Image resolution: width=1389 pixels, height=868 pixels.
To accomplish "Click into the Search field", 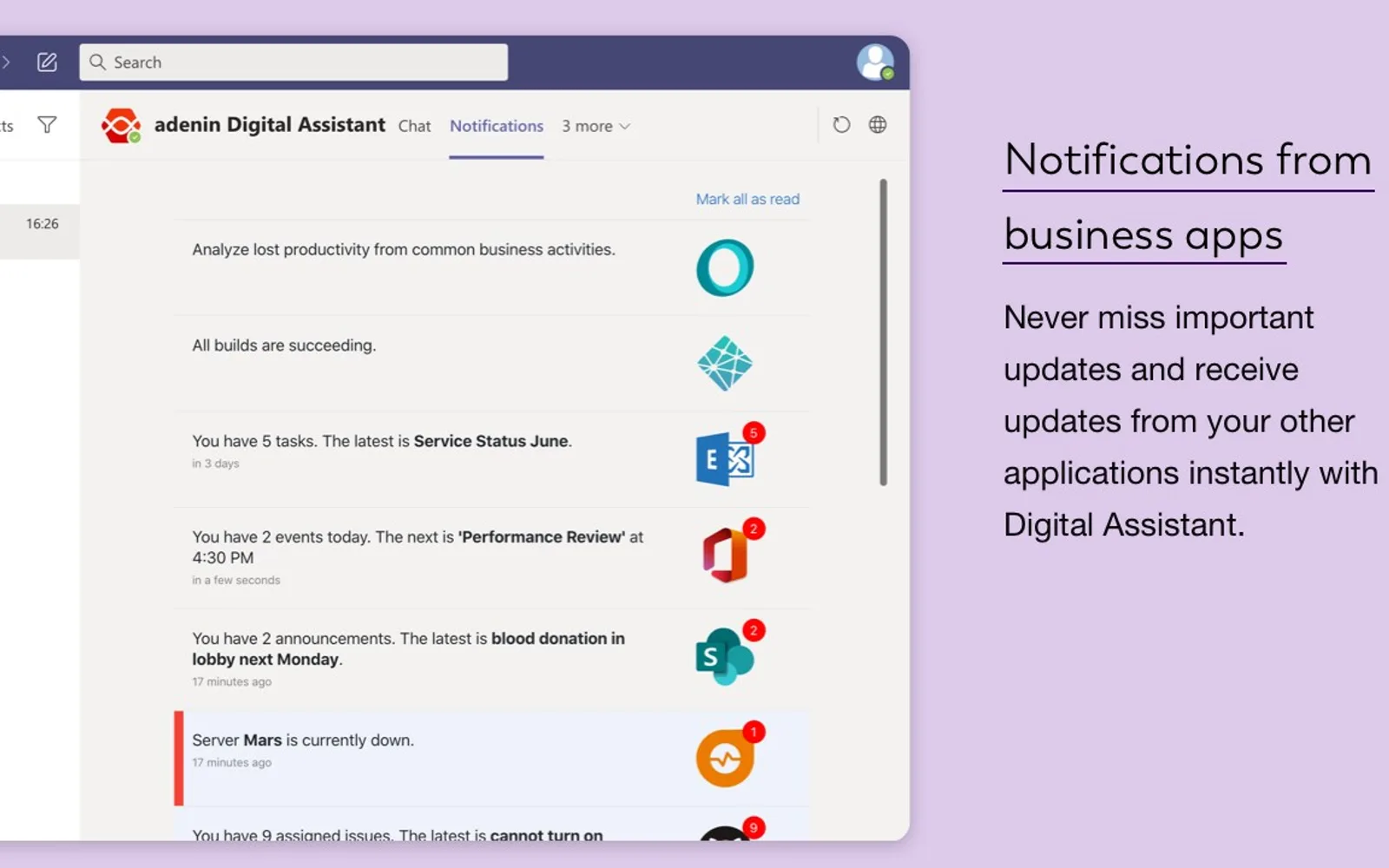I will pos(293,62).
